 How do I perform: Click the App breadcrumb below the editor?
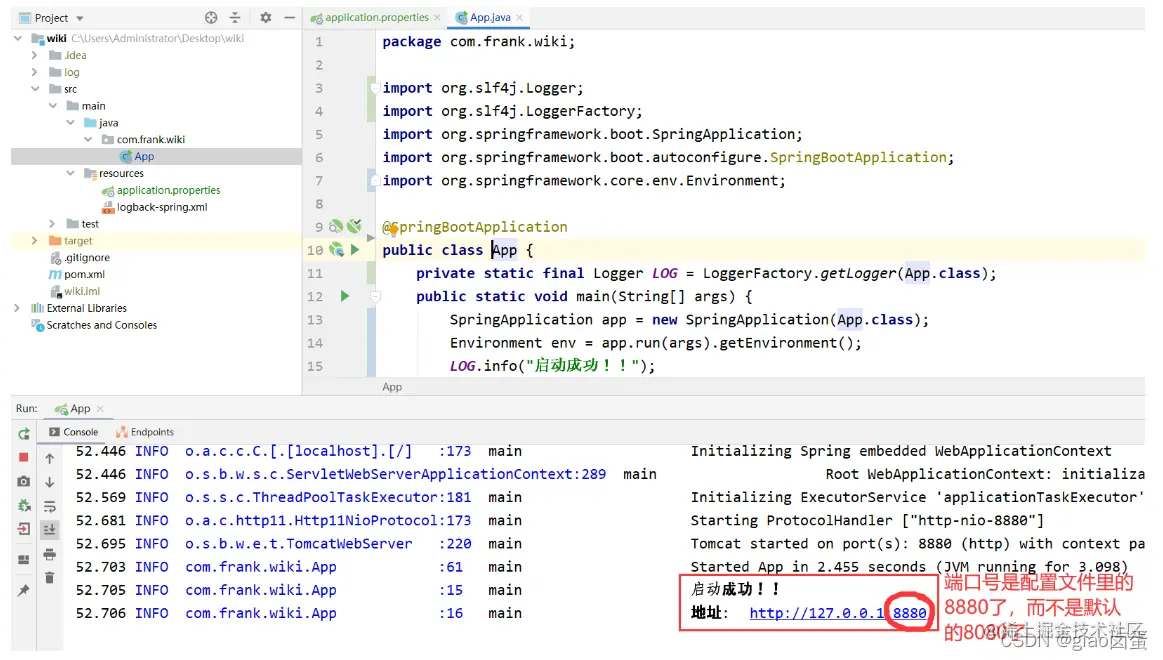tap(392, 387)
